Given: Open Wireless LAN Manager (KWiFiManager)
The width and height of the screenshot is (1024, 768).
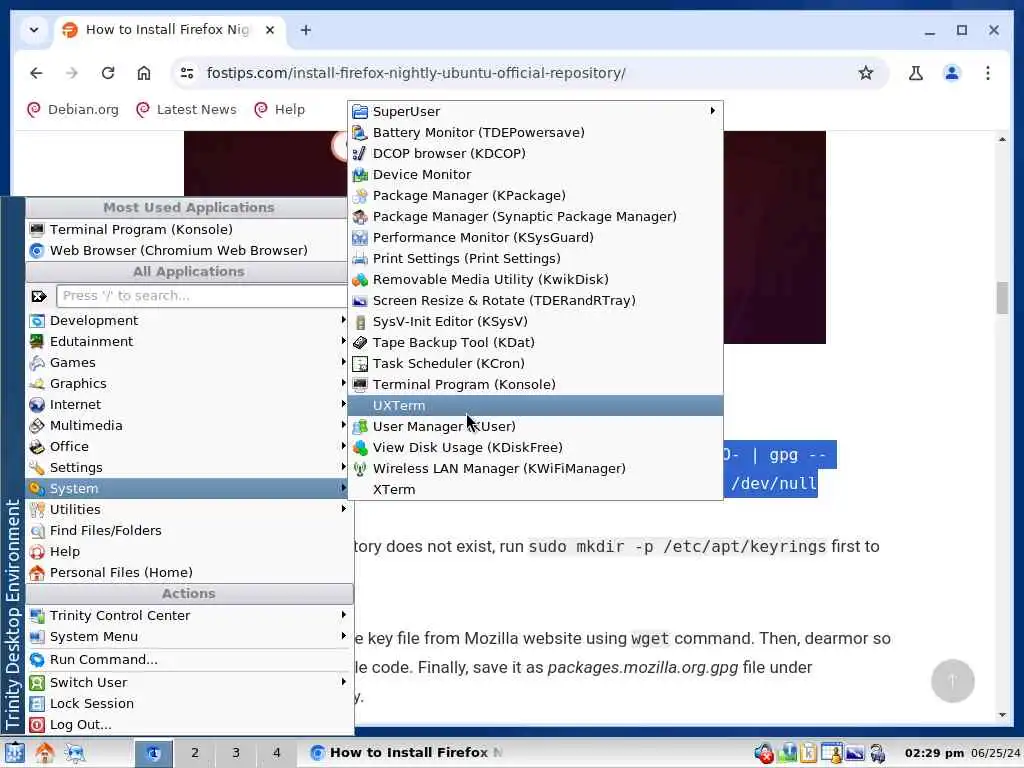Looking at the screenshot, I should [x=535, y=468].
